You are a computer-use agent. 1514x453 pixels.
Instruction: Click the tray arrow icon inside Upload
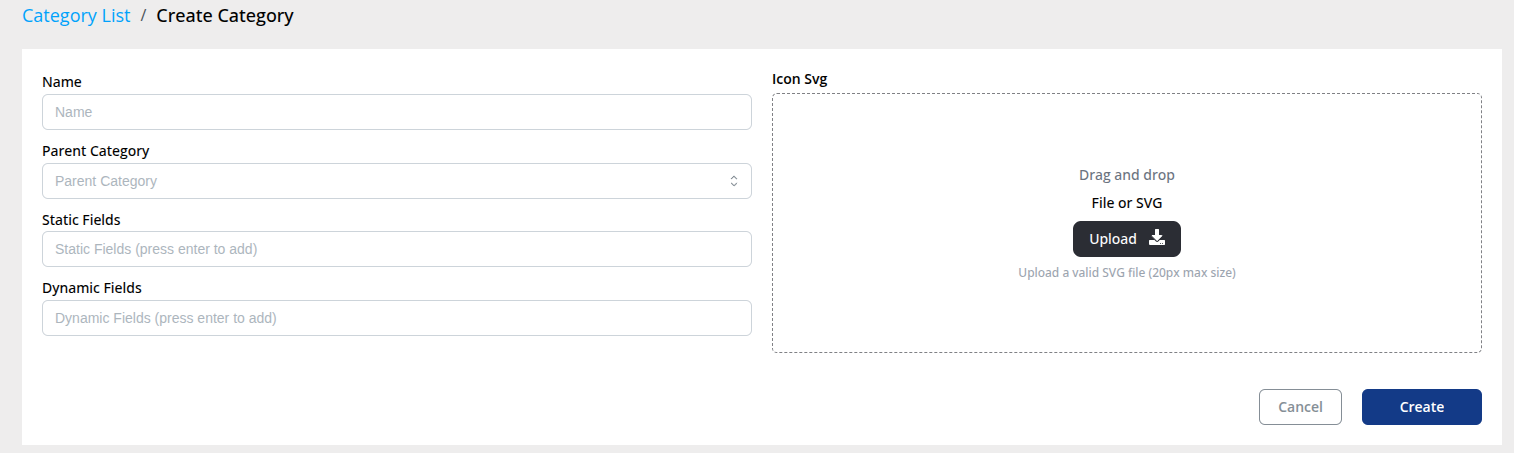(x=1157, y=238)
